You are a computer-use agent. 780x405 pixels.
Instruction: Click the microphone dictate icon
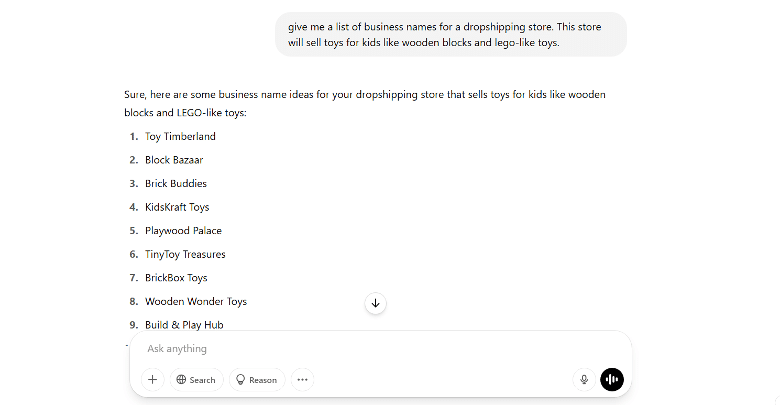coord(584,380)
